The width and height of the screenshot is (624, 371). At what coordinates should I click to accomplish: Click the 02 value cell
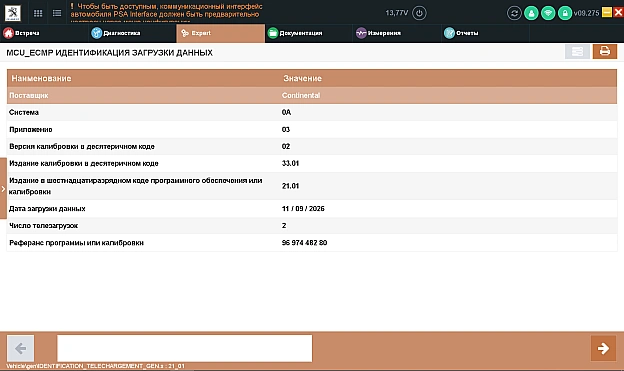coord(286,146)
